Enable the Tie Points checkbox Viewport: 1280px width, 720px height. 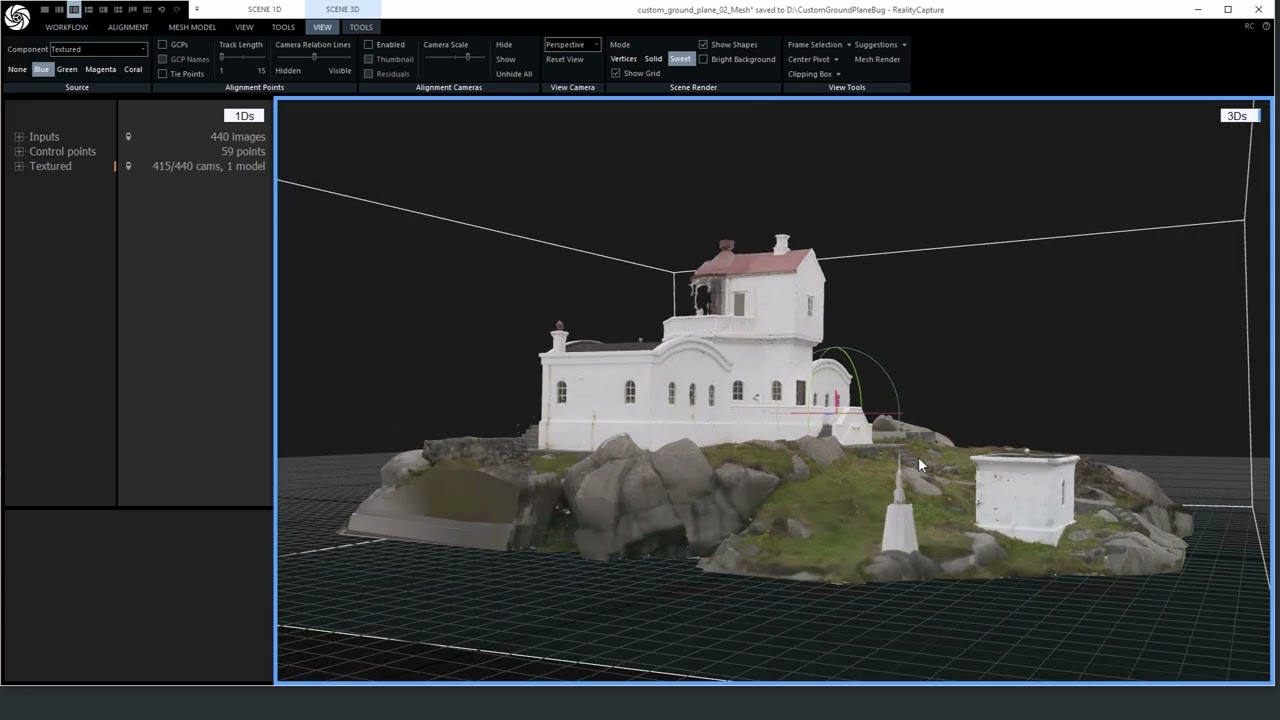162,74
